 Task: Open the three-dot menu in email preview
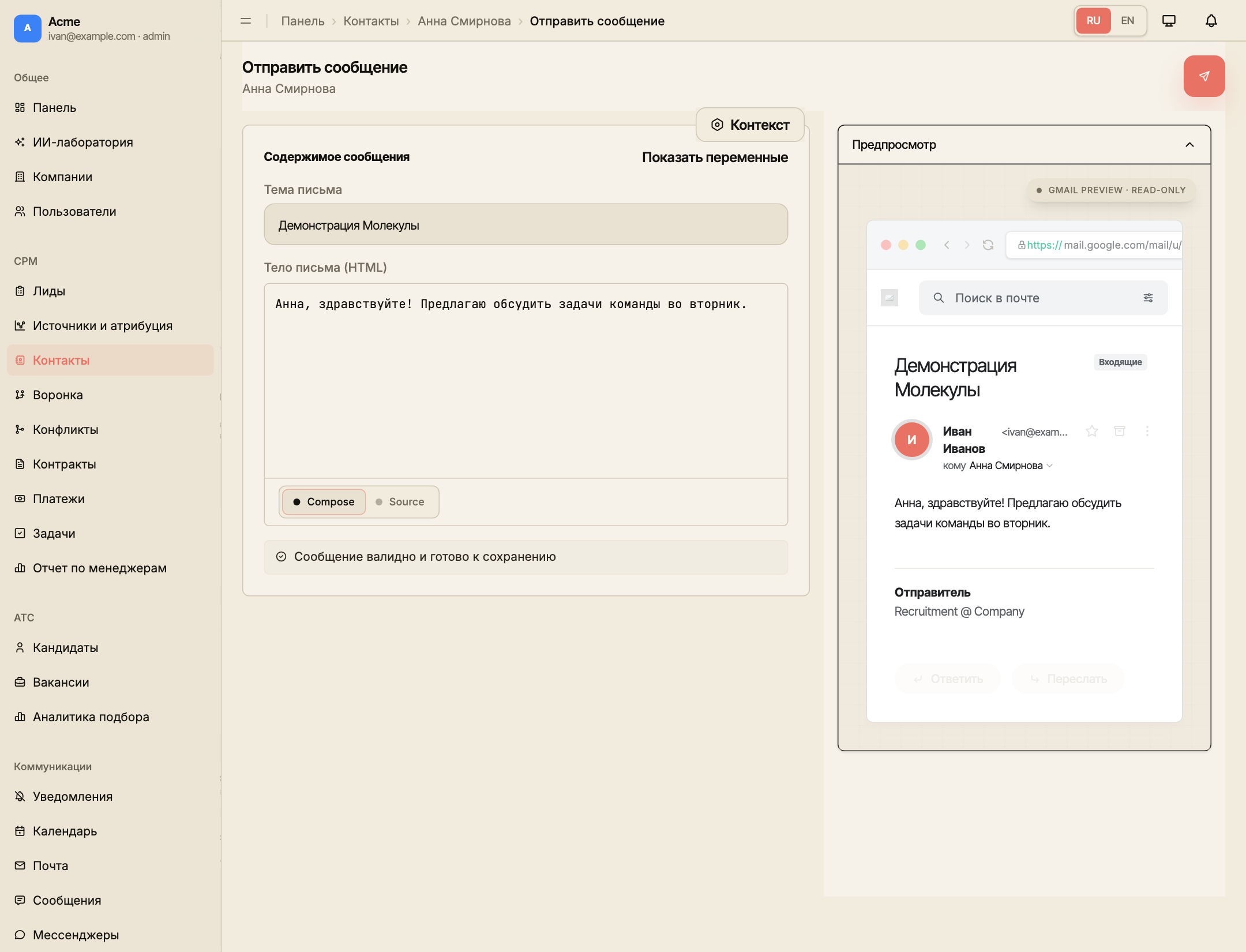pyautogui.click(x=1147, y=431)
